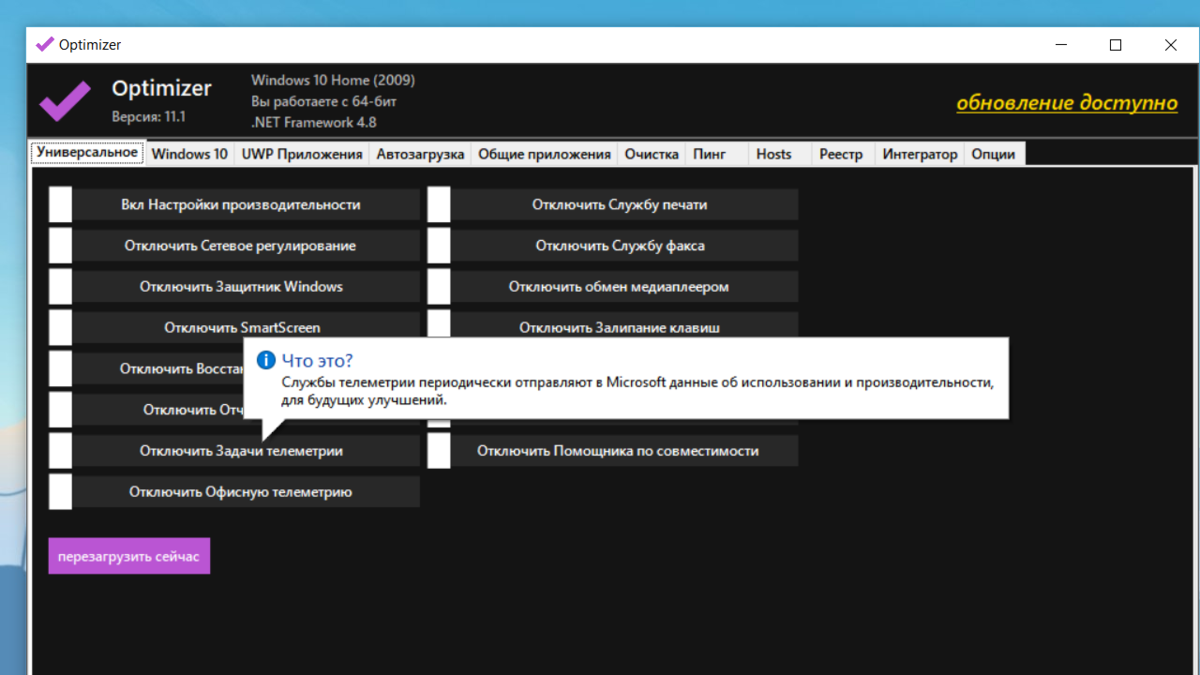Click the обновление доступно link
This screenshot has height=675, width=1200.
pyautogui.click(x=1067, y=103)
